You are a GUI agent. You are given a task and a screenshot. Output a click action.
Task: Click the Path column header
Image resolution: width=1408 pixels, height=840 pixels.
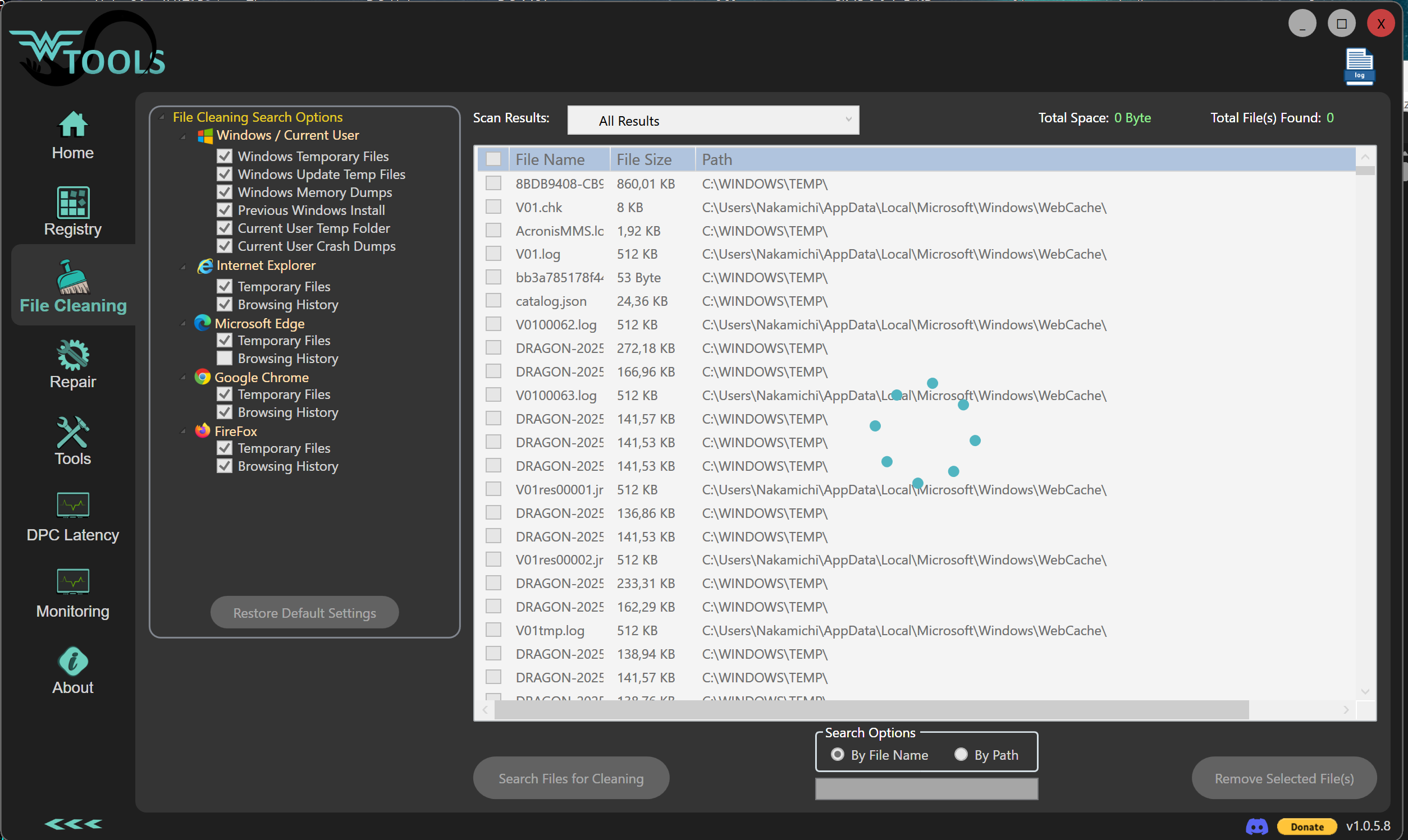[x=717, y=159]
